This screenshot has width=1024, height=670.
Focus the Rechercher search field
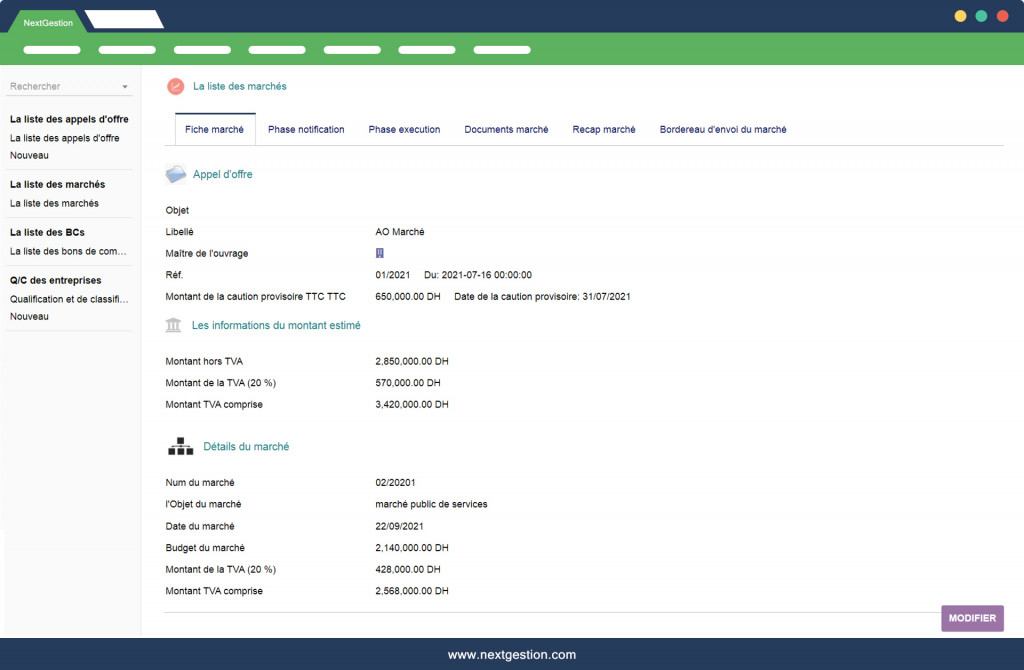[x=60, y=87]
